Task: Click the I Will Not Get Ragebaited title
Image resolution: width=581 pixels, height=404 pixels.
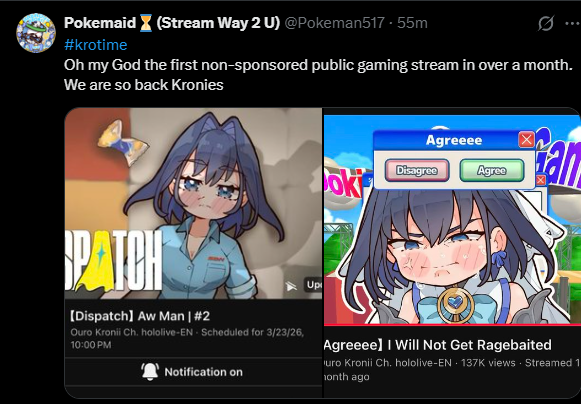Action: point(469,345)
